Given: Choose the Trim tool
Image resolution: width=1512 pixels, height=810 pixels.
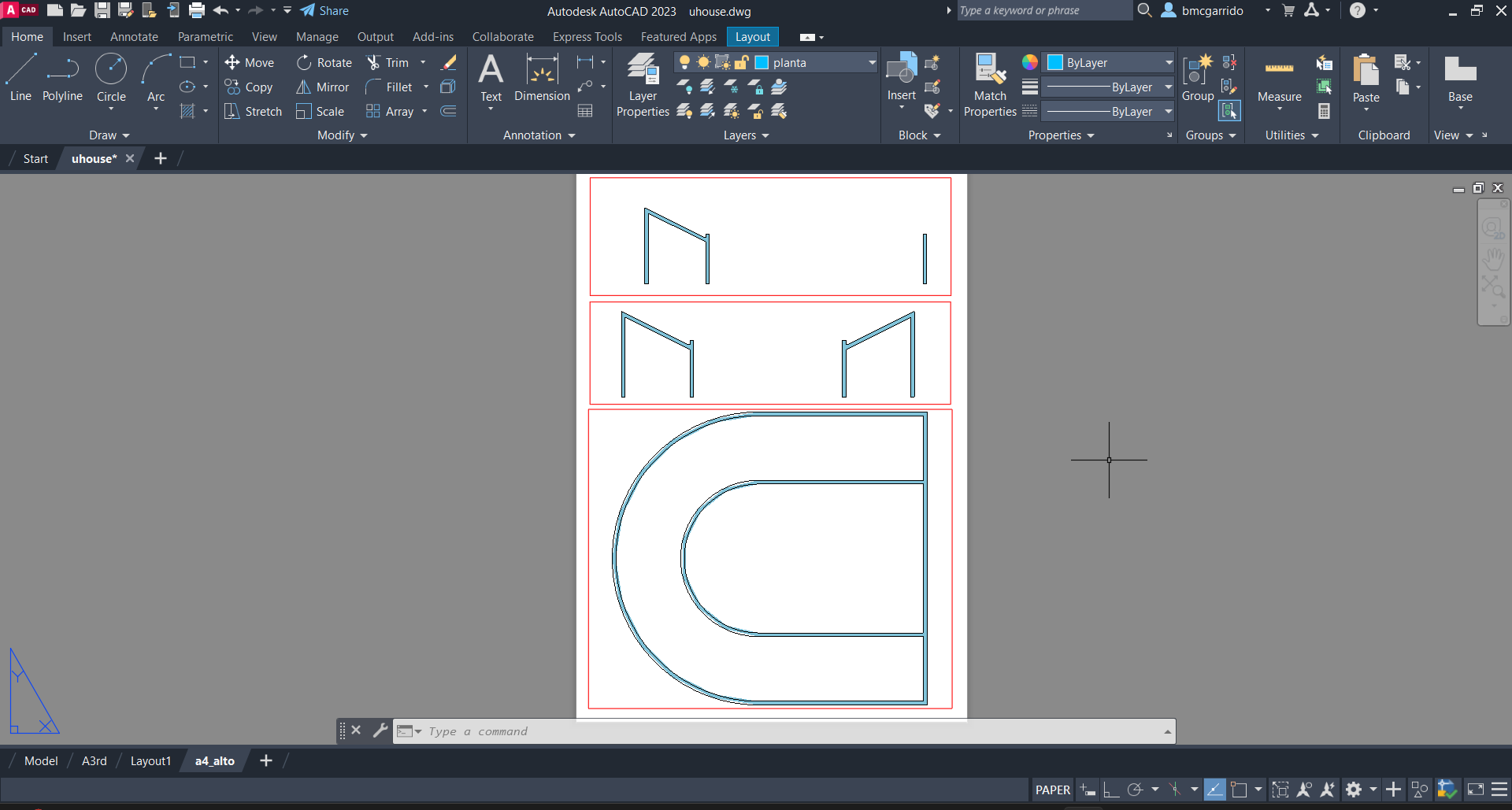Looking at the screenshot, I should pyautogui.click(x=387, y=63).
